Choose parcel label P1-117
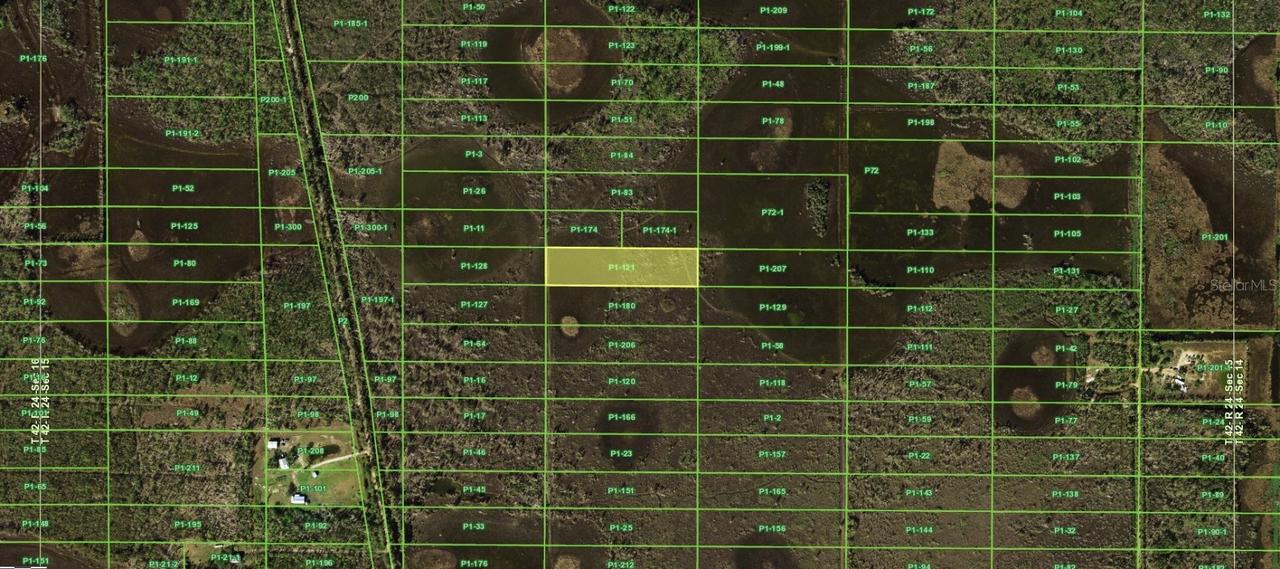Image resolution: width=1280 pixels, height=569 pixels. coord(474,81)
